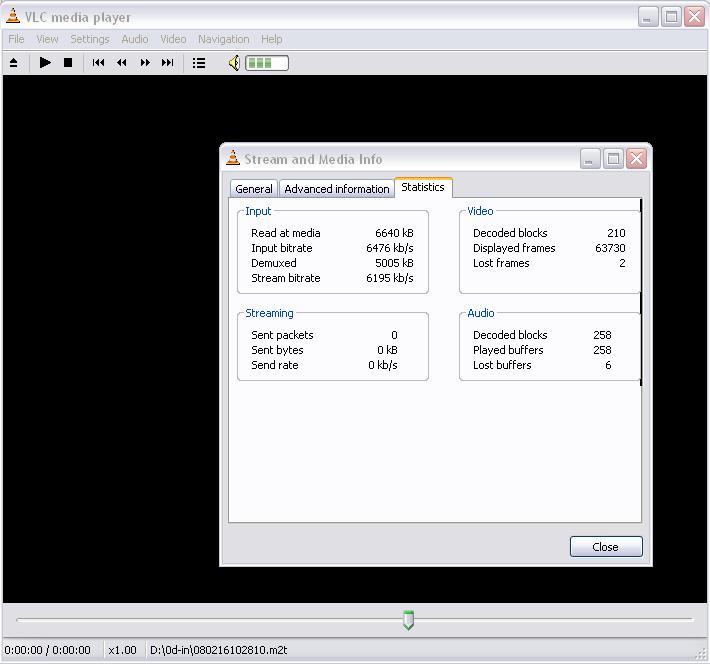This screenshot has width=710, height=664.
Task: Click the Audio group heading
Action: (x=480, y=313)
